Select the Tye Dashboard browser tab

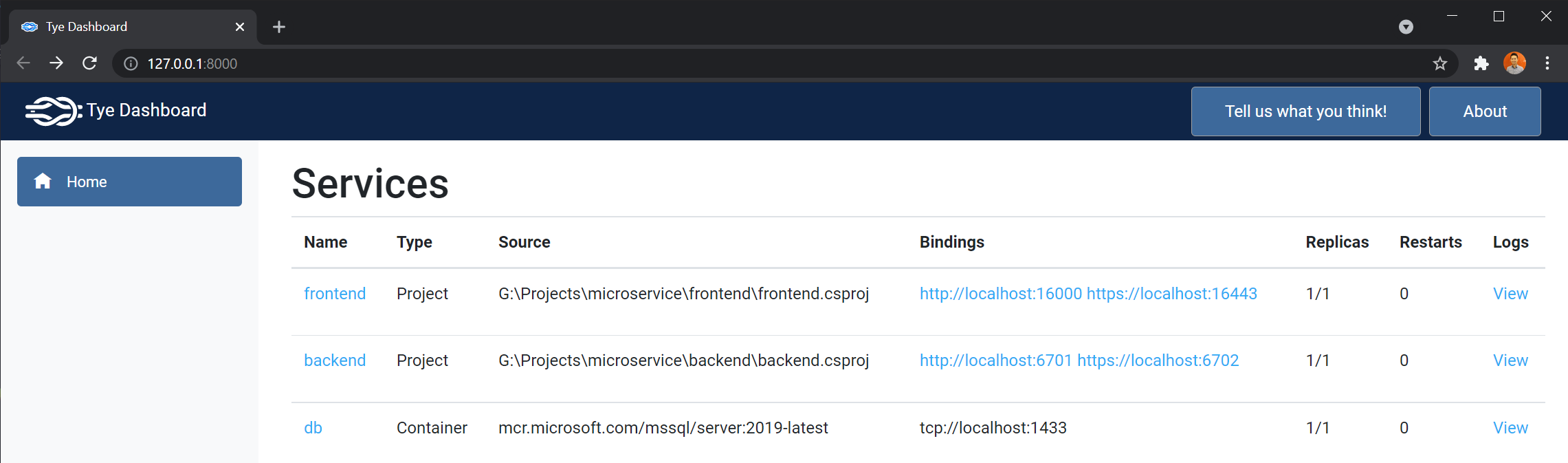click(x=133, y=27)
